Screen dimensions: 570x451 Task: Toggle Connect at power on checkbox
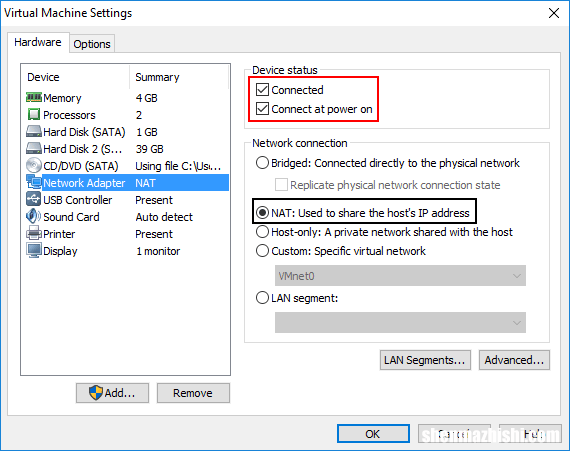(262, 109)
